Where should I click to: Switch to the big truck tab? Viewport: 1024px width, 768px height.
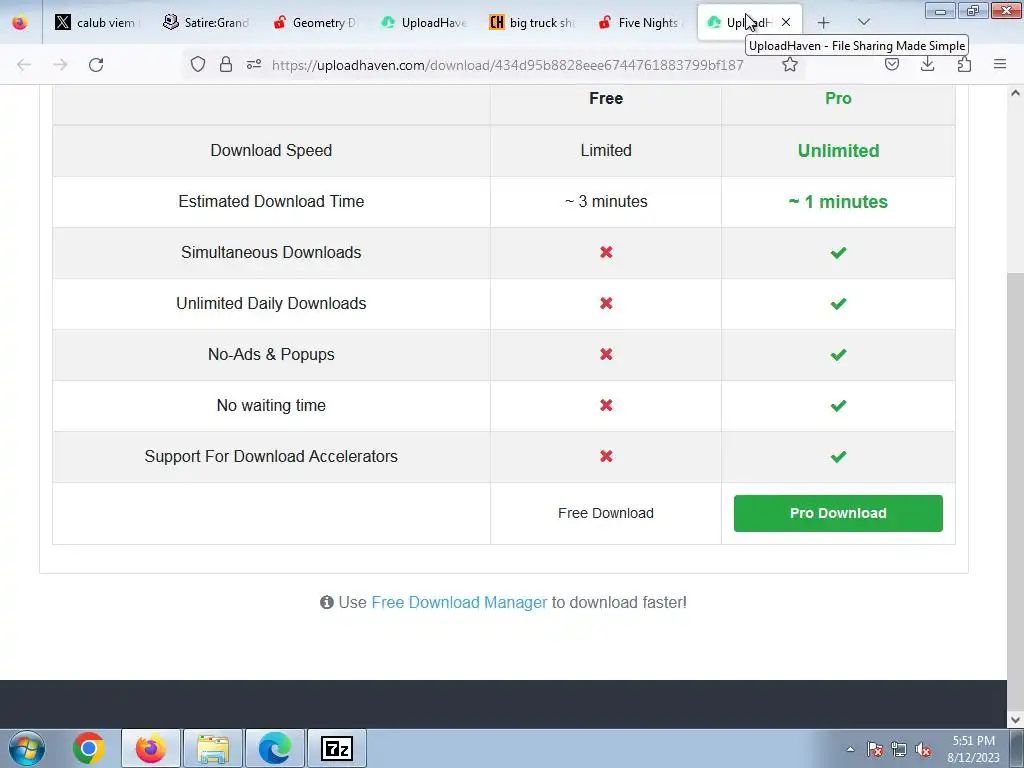[532, 22]
